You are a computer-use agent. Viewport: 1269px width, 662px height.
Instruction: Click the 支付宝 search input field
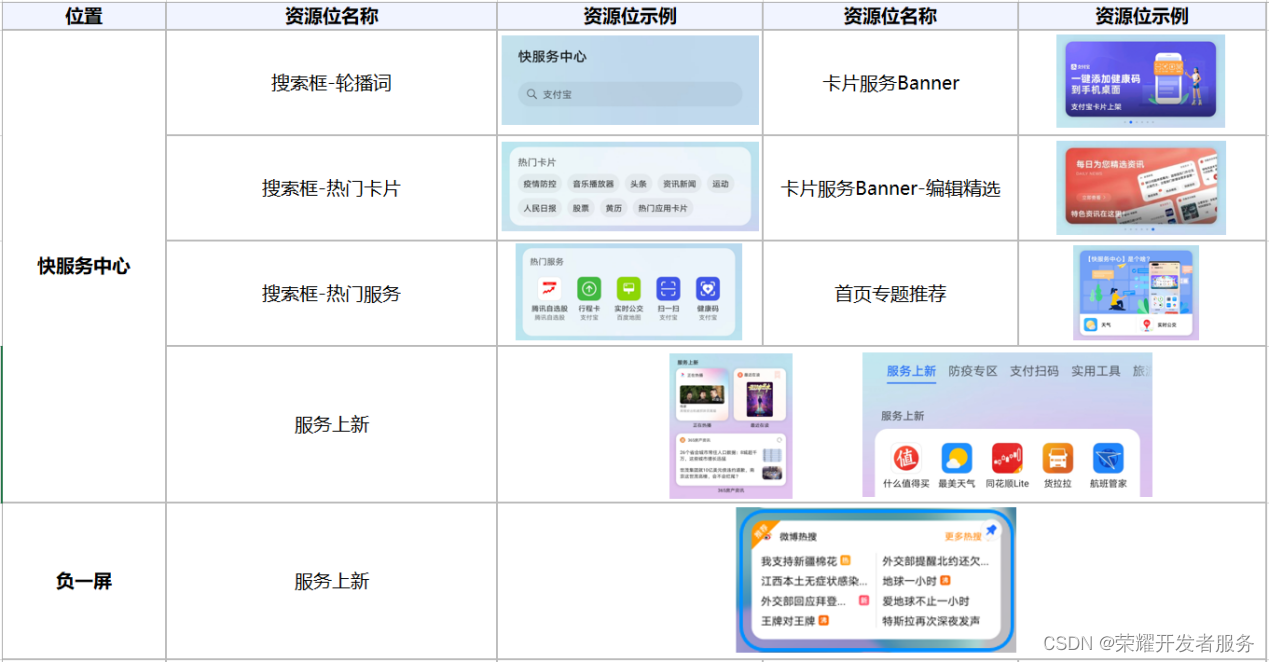[630, 94]
